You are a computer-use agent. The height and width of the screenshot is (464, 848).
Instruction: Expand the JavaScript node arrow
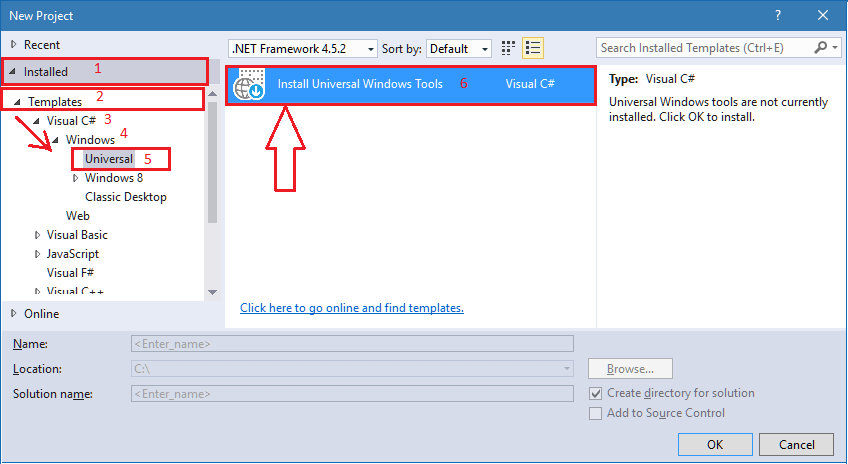(x=37, y=254)
